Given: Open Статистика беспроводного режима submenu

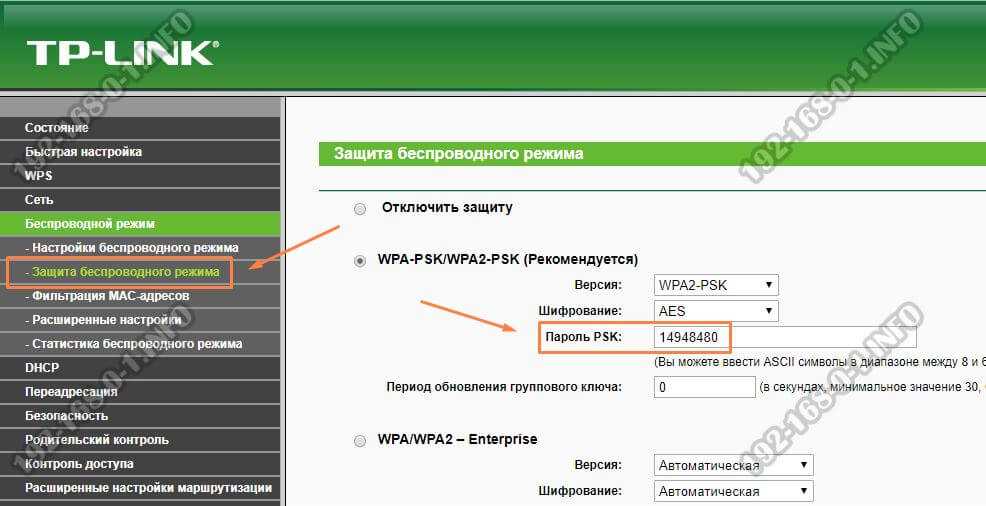Looking at the screenshot, I should click(140, 344).
